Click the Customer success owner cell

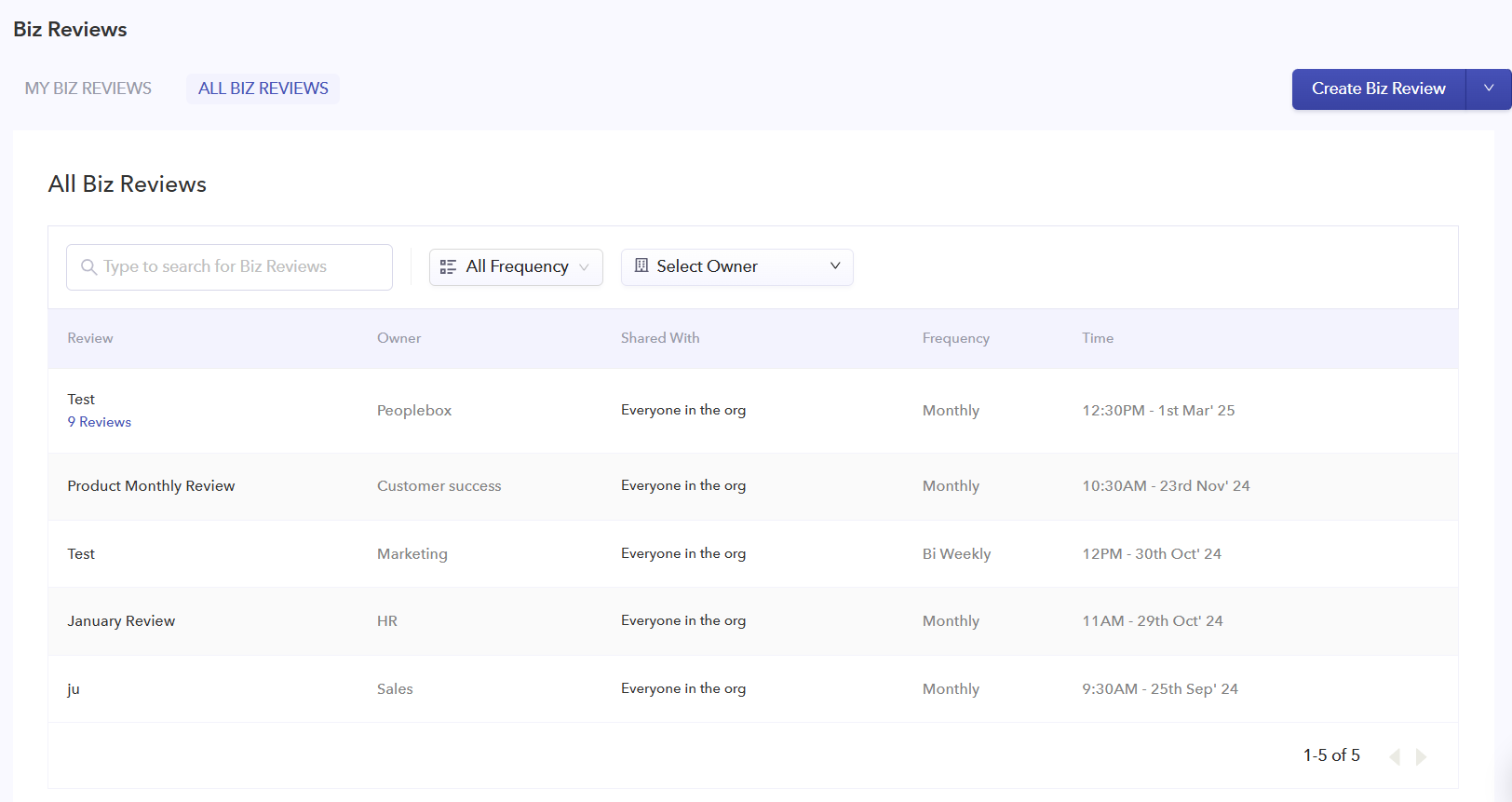439,486
